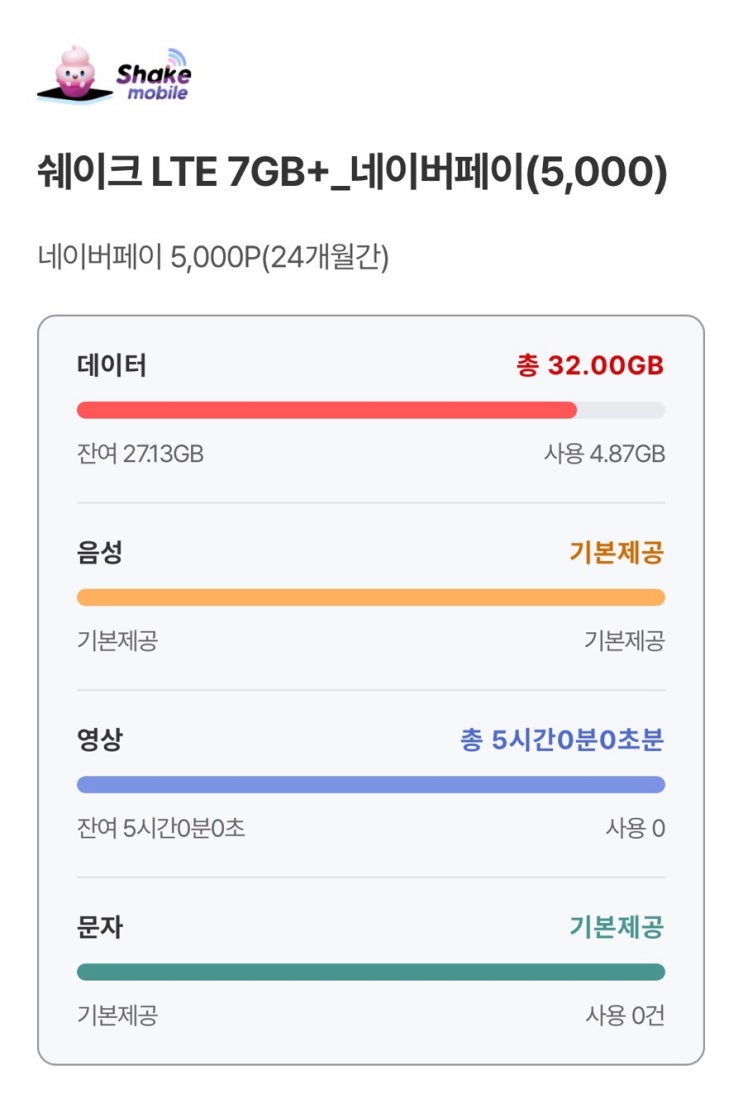Click the 문자 section heading
This screenshot has width=743, height=1099.
pyautogui.click(x=99, y=928)
